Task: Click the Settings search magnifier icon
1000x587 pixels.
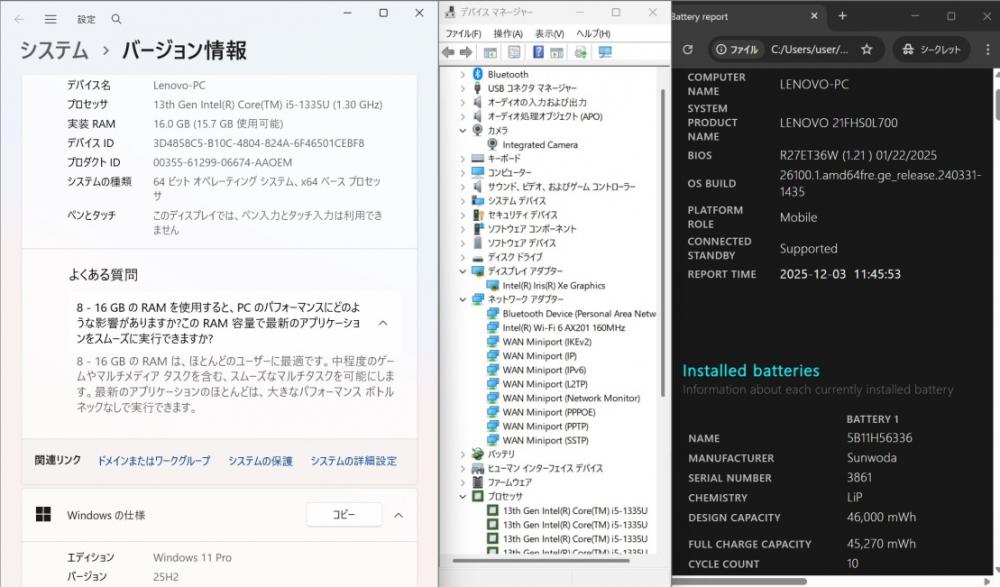Action: point(117,19)
